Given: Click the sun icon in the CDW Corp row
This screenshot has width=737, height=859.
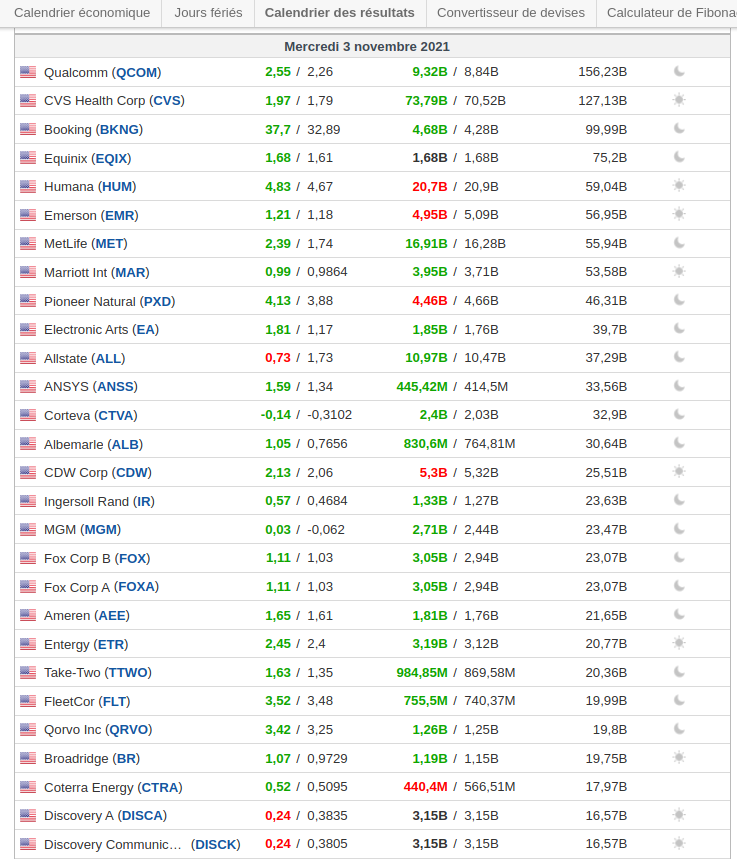Looking at the screenshot, I should (679, 472).
